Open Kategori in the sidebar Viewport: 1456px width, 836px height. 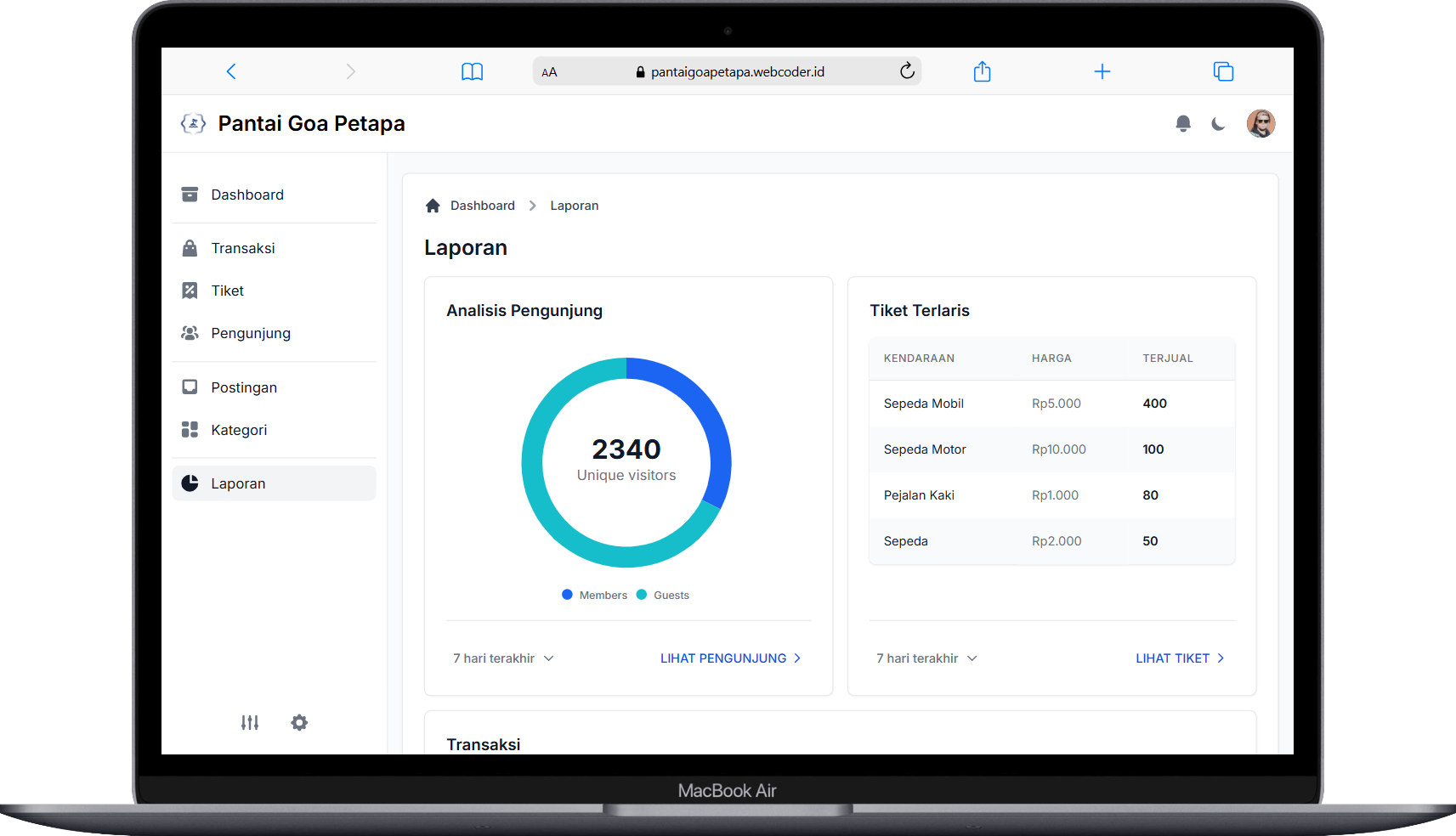[274, 430]
